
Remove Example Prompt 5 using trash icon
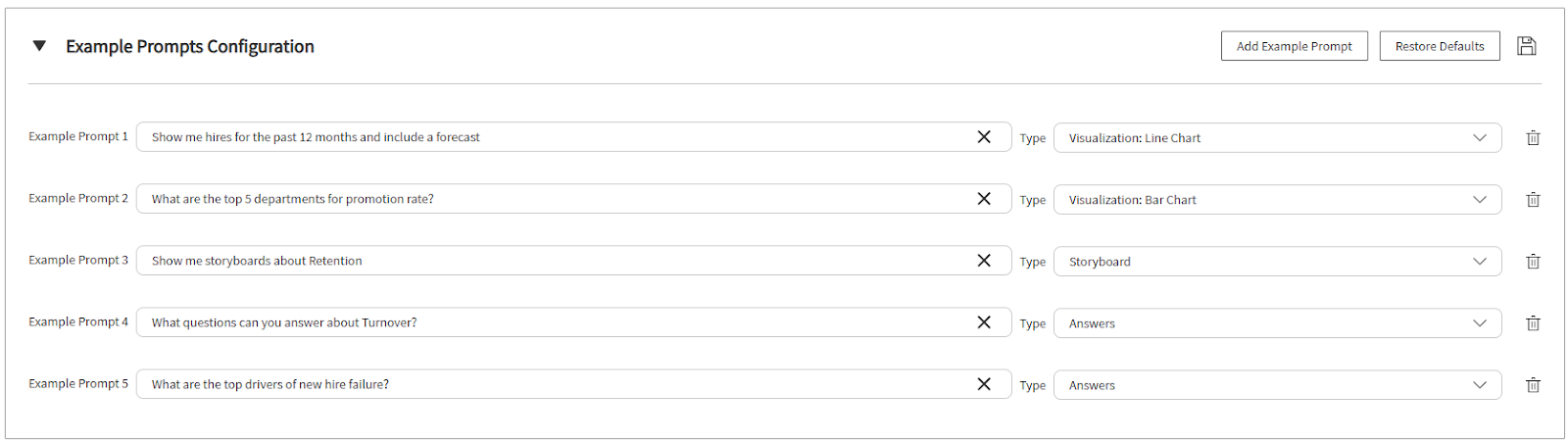click(x=1533, y=385)
